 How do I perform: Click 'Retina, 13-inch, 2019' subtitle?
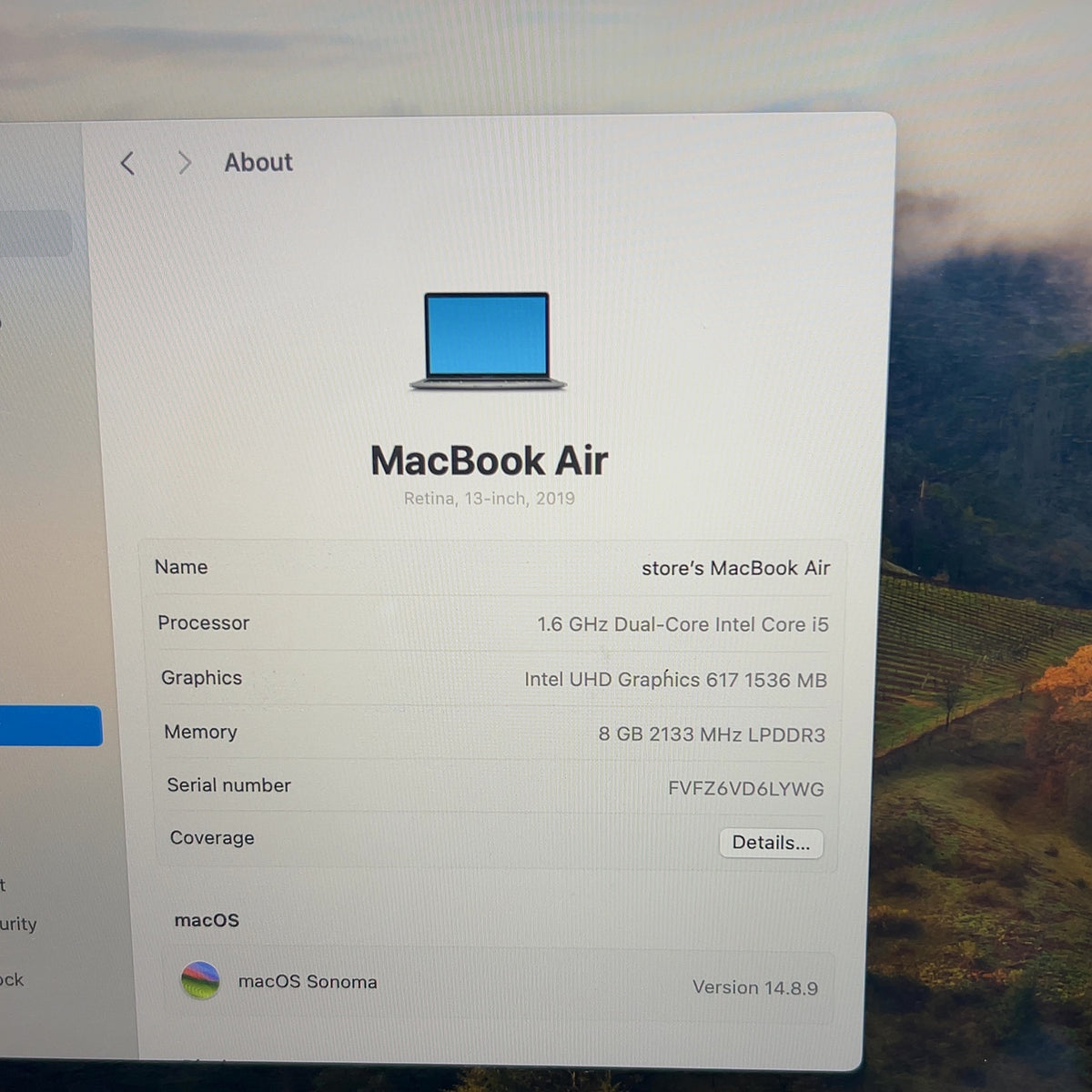pos(490,499)
